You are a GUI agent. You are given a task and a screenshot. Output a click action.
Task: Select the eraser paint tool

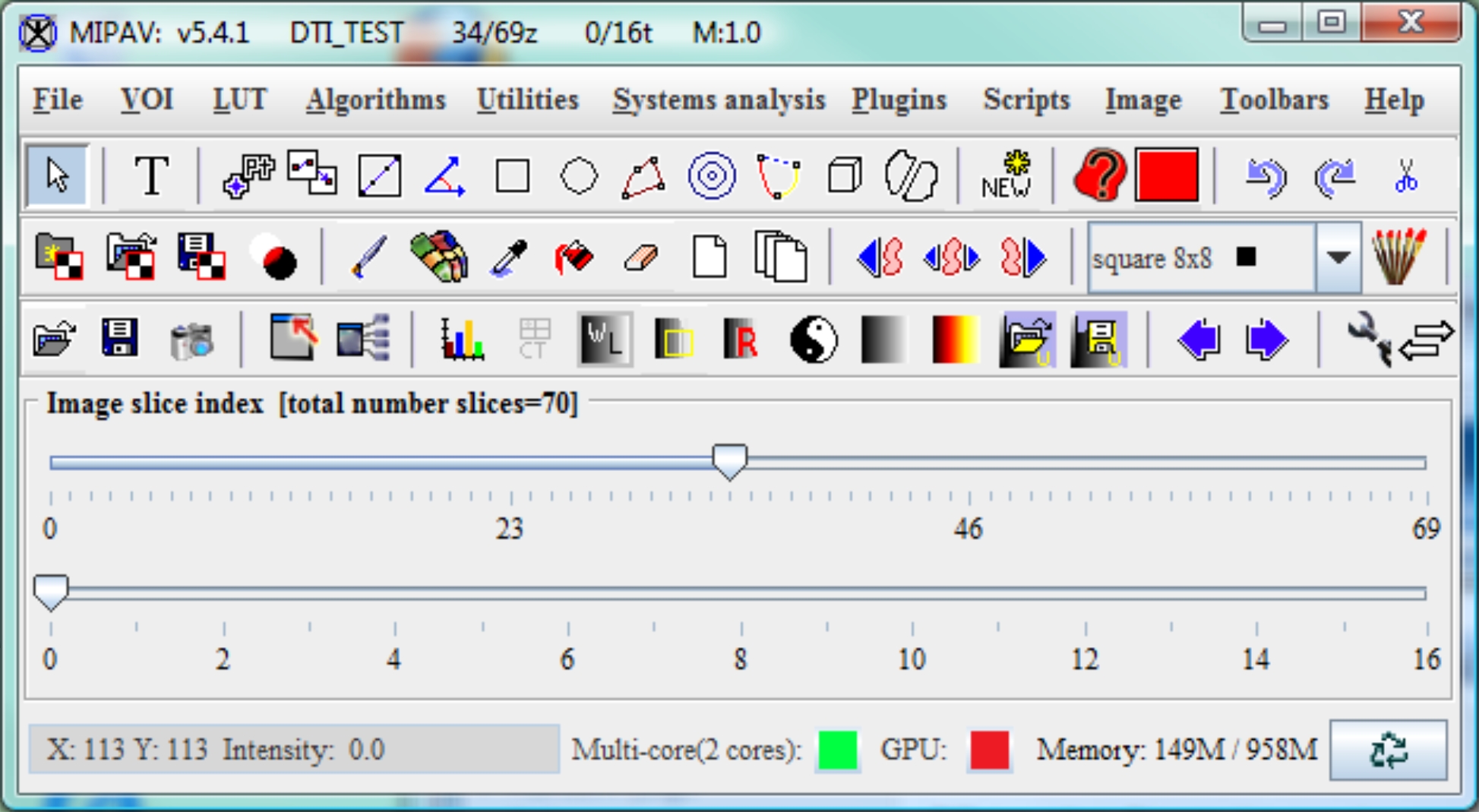click(640, 258)
